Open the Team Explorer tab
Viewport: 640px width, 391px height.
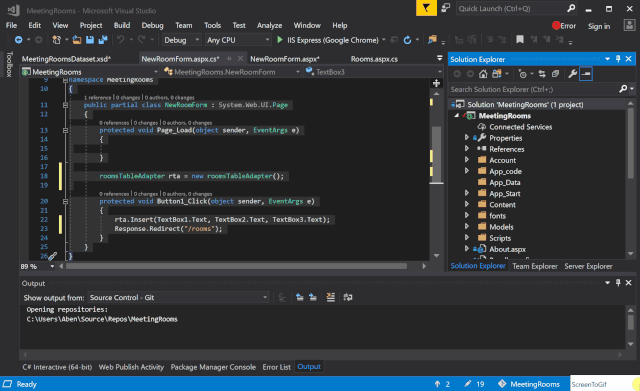[535, 266]
